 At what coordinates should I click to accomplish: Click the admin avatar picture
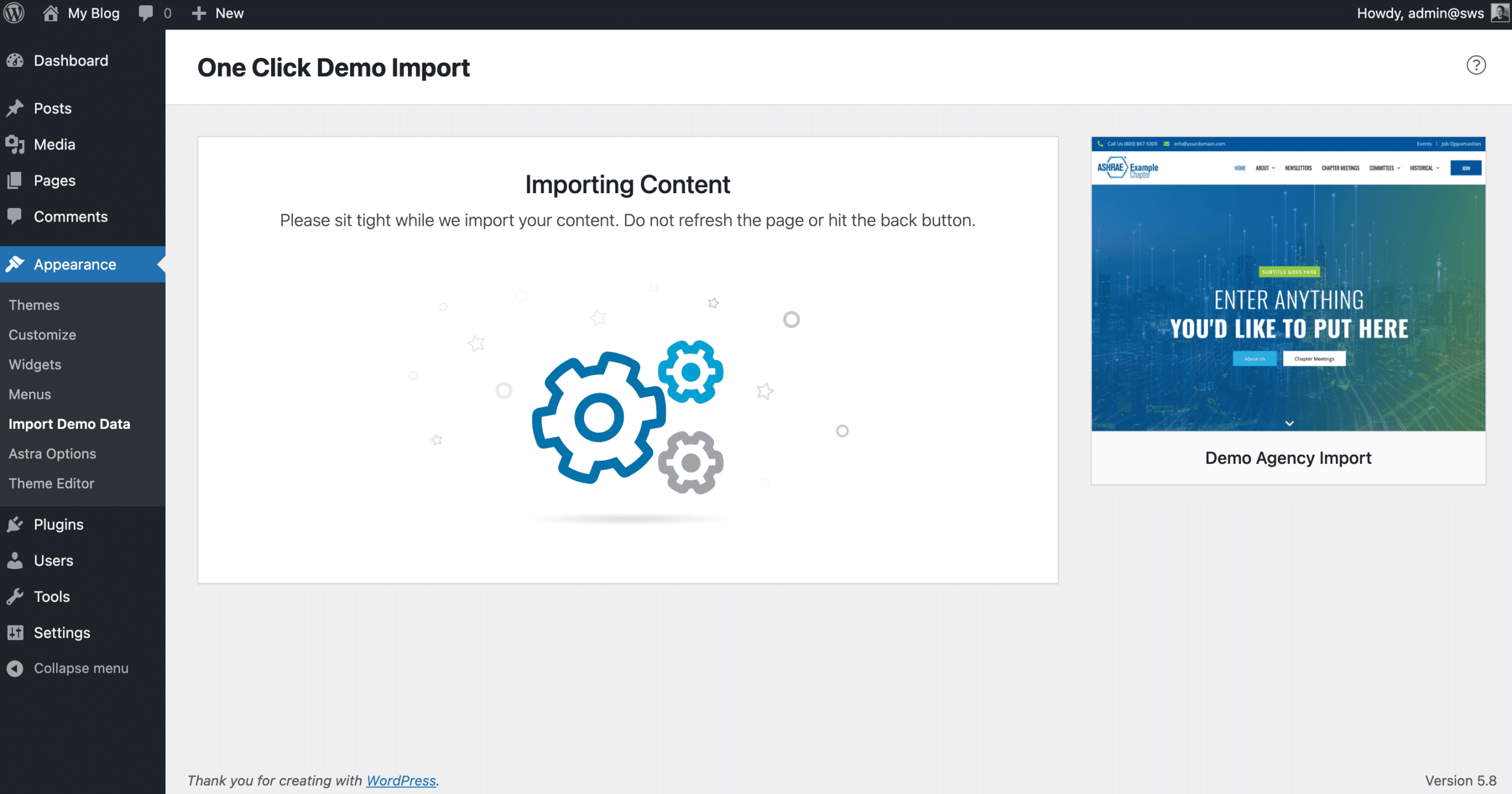coord(1499,13)
